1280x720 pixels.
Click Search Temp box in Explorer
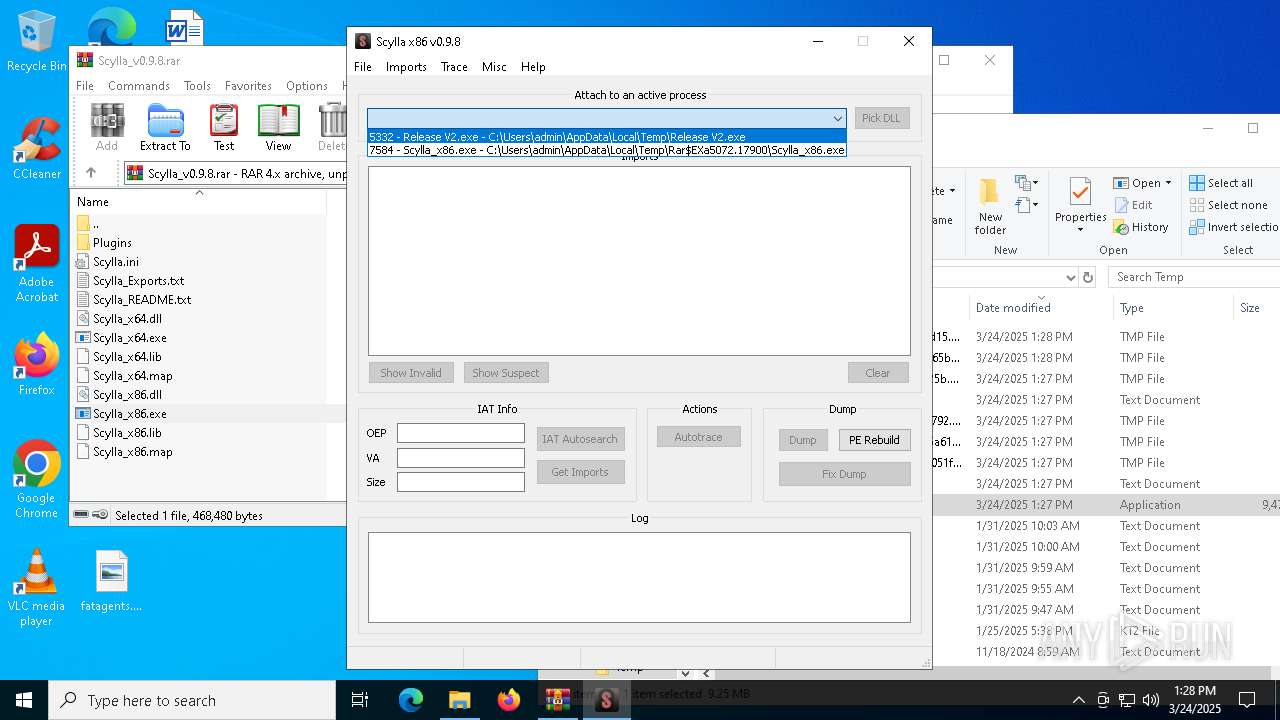[x=1192, y=277]
